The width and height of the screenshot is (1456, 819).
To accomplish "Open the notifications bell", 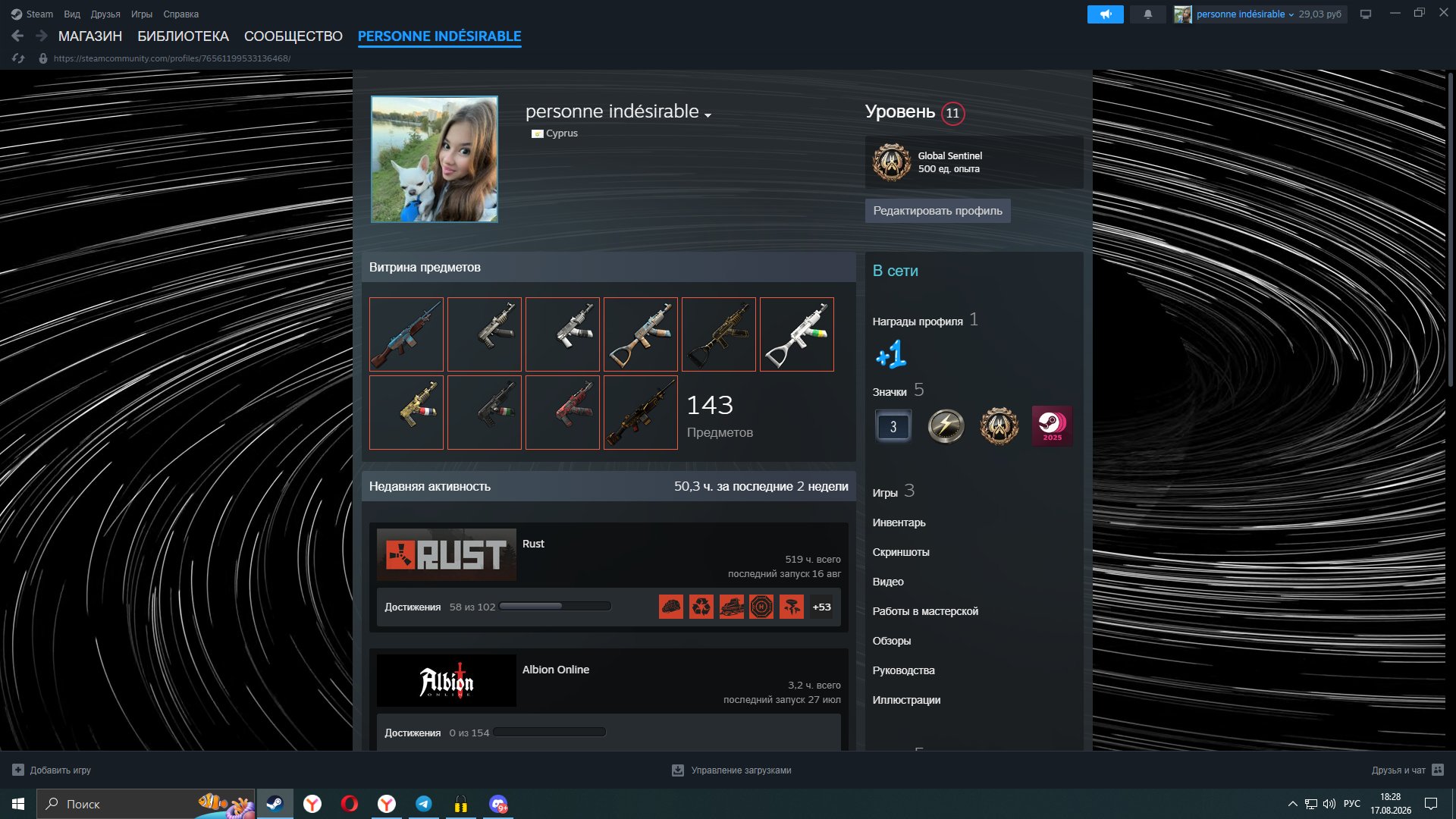I will tap(1147, 14).
